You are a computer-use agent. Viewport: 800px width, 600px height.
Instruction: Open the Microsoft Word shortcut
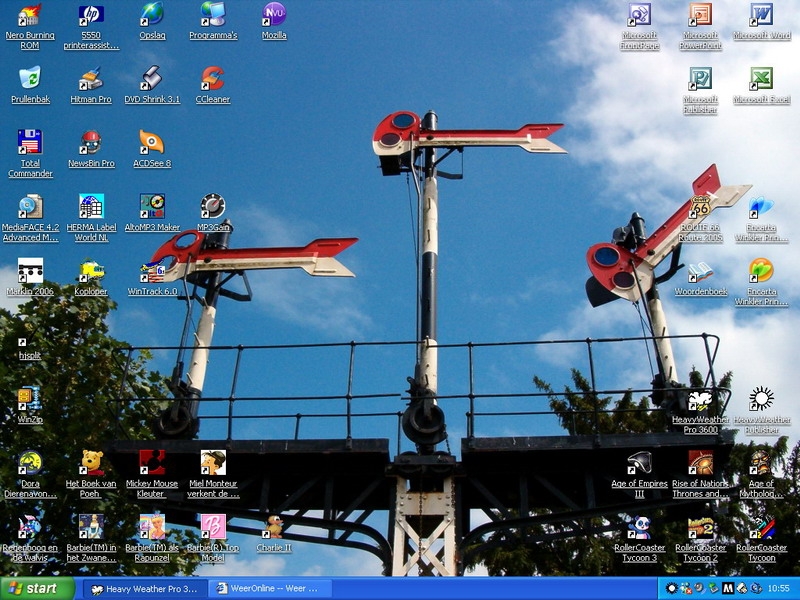(761, 16)
